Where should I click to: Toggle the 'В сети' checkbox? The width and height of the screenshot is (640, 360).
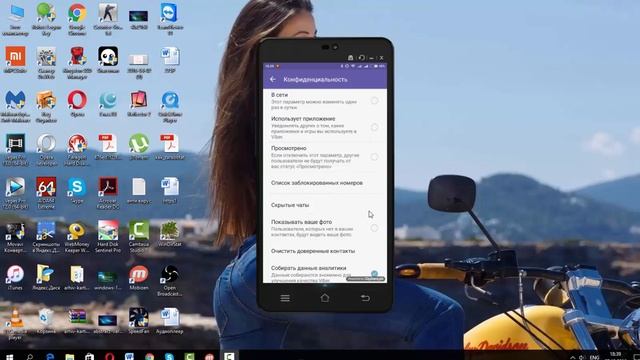[x=374, y=100]
